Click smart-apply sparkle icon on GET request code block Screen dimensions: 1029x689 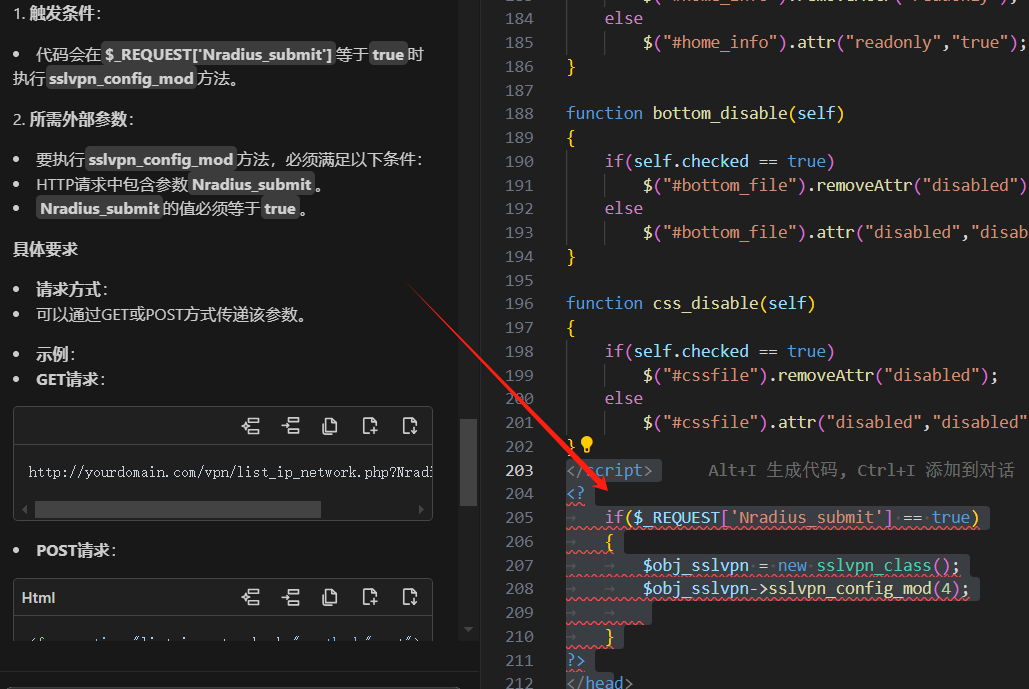250,427
